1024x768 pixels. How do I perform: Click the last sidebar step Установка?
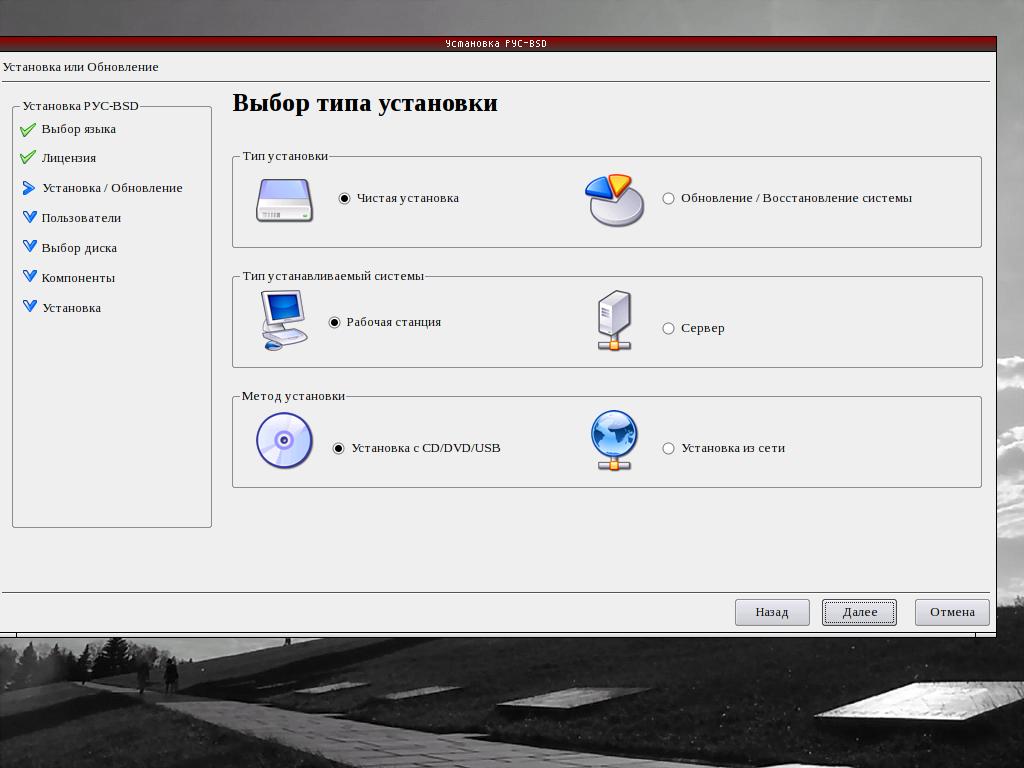(71, 308)
